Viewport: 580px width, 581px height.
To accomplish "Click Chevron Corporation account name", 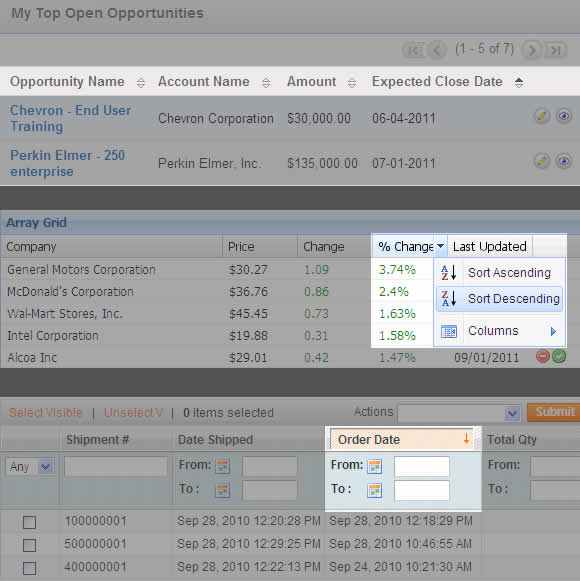I will (x=216, y=119).
